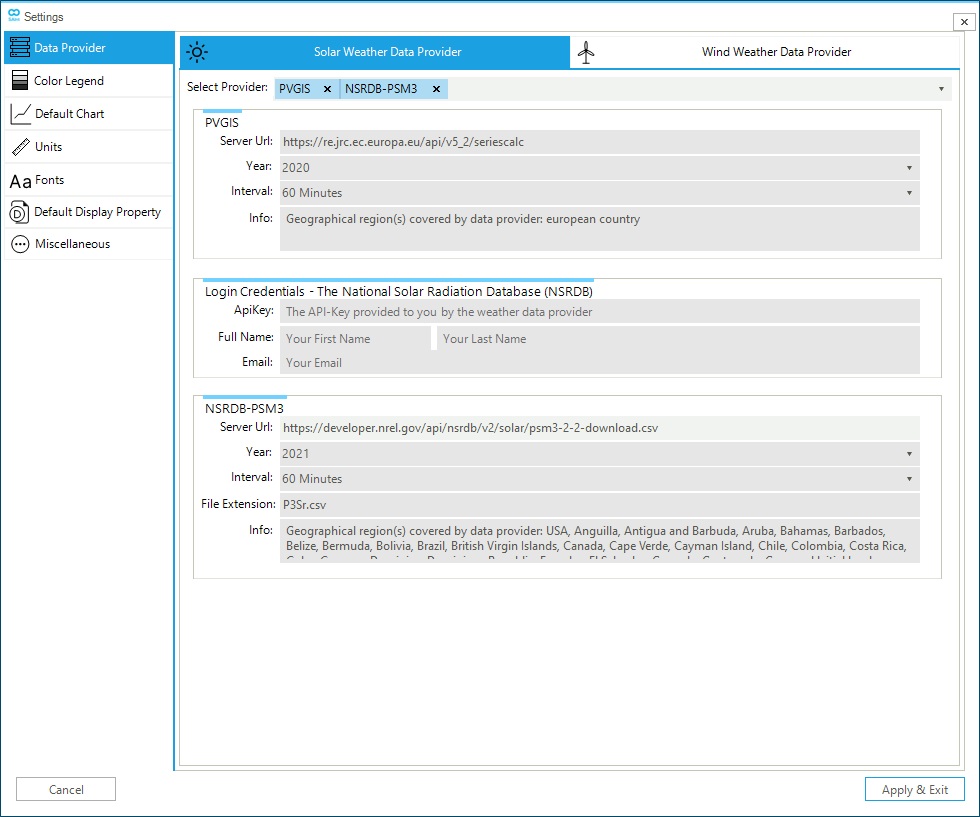
Task: Expand the Select Provider dropdown
Action: click(941, 89)
